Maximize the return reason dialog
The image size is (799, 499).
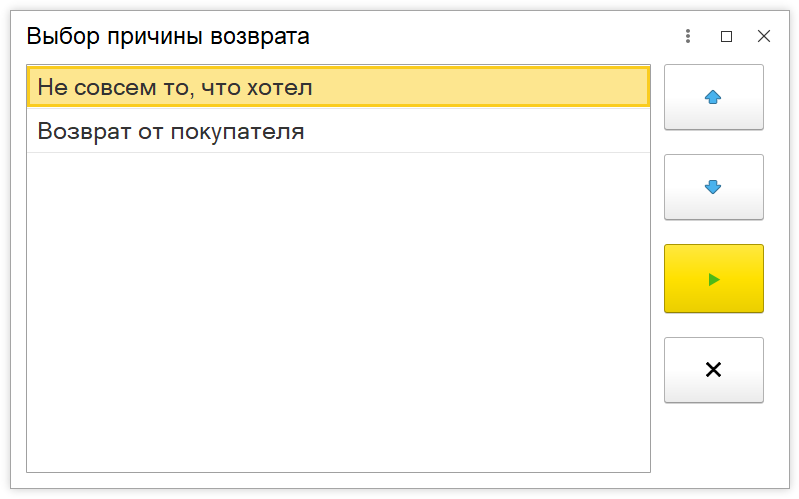pyautogui.click(x=727, y=36)
